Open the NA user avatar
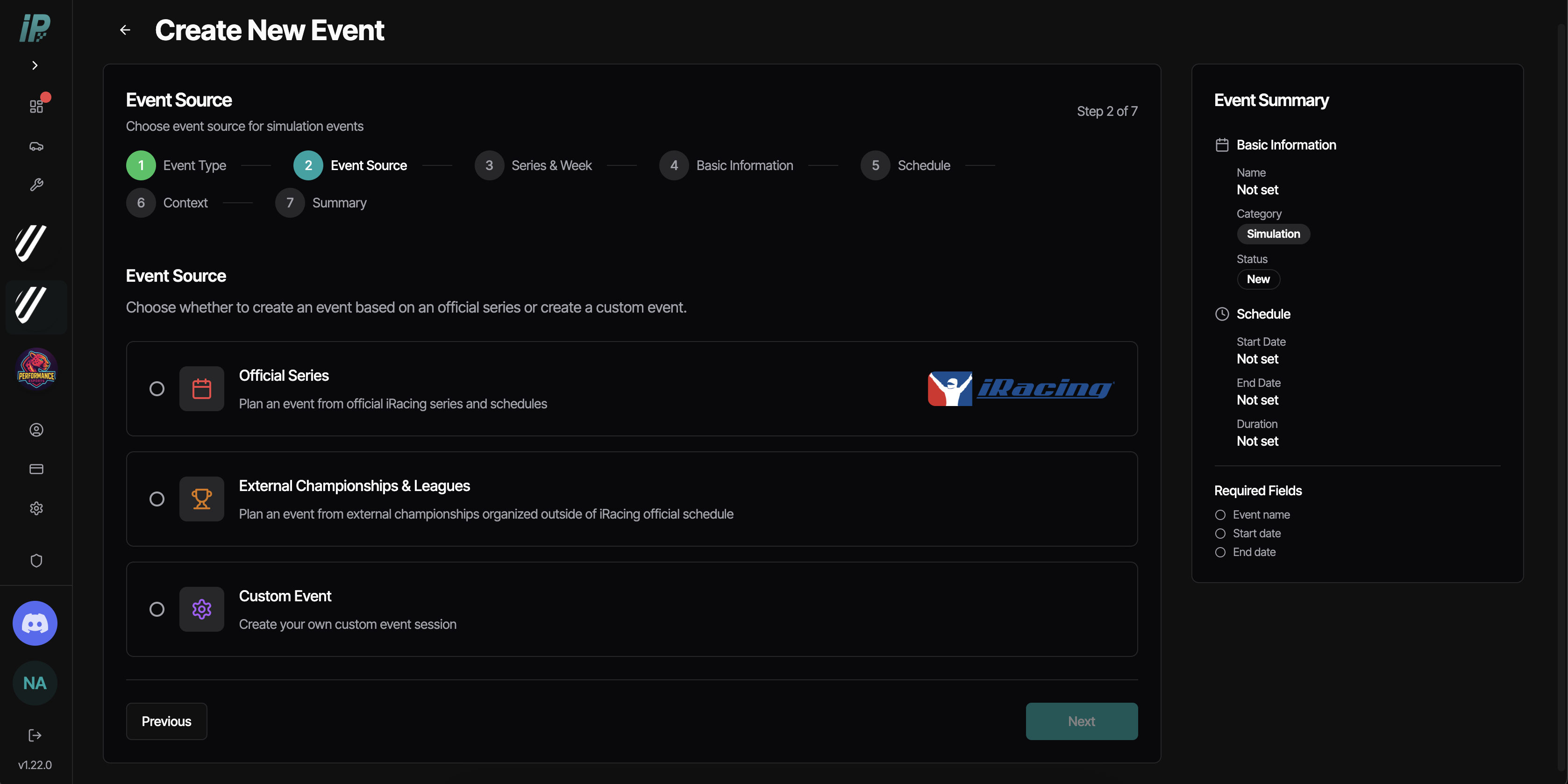The width and height of the screenshot is (1568, 784). point(35,683)
